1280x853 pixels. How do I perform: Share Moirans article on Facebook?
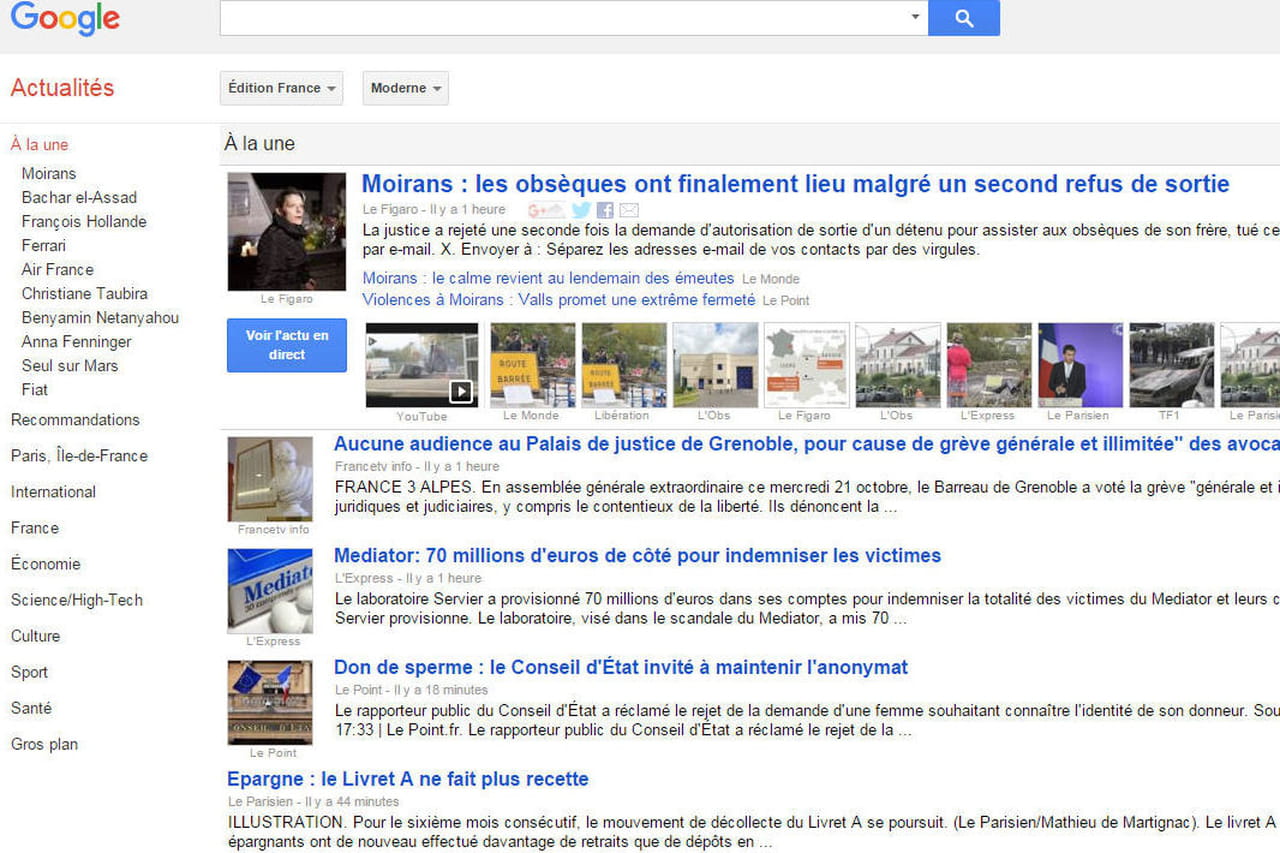click(605, 210)
